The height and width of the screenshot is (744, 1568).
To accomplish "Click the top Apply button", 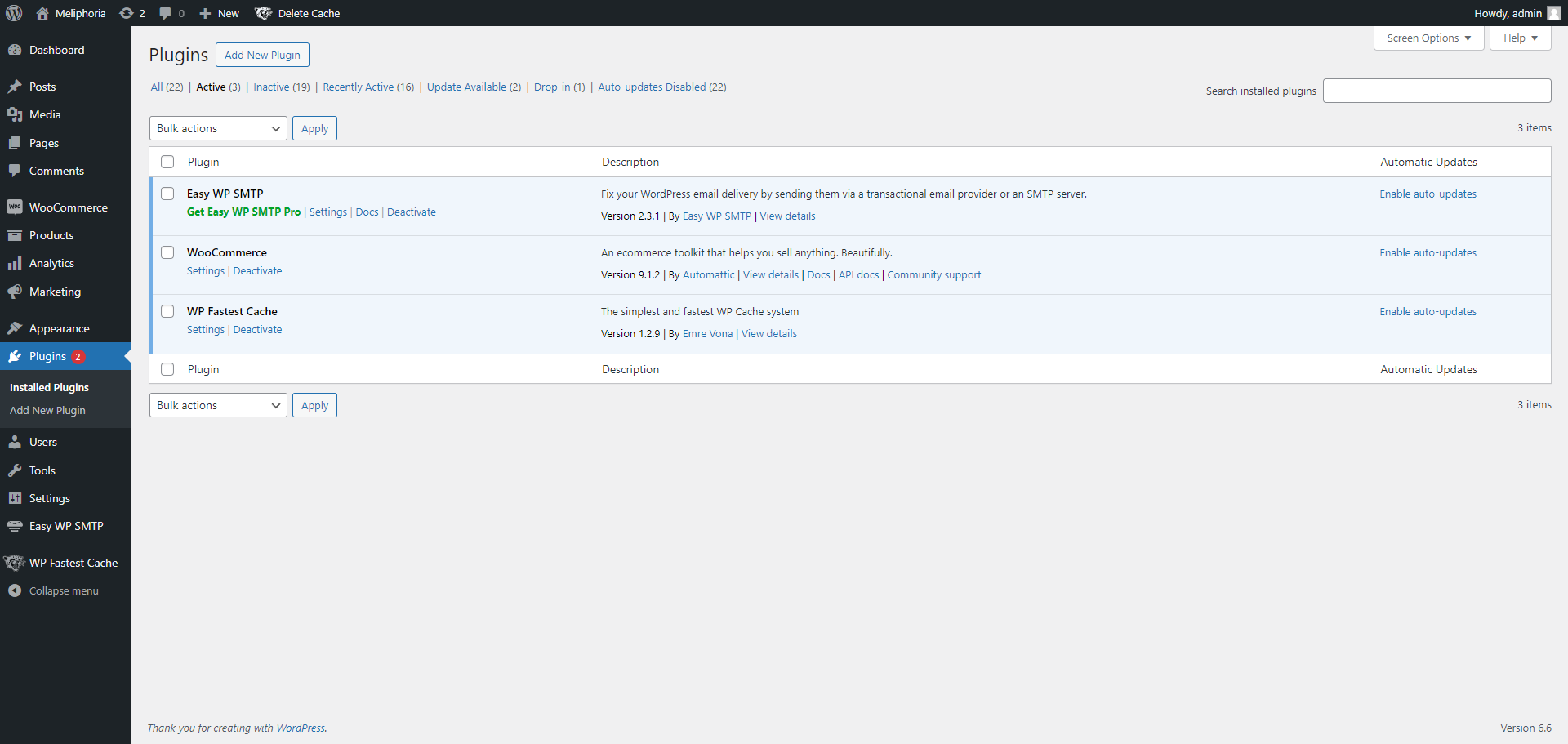I will pos(314,128).
